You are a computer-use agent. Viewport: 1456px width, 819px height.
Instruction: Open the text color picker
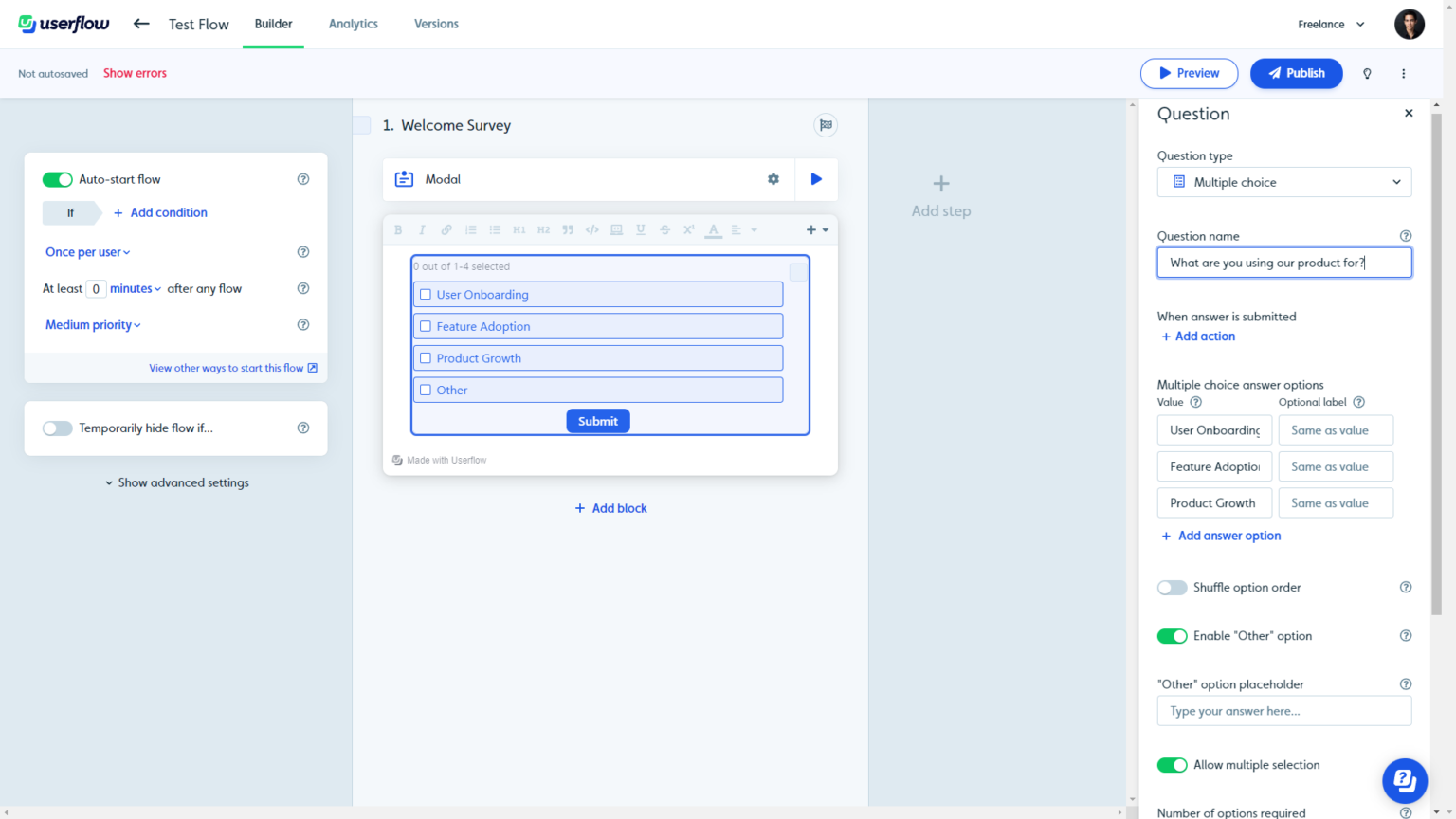(x=713, y=228)
